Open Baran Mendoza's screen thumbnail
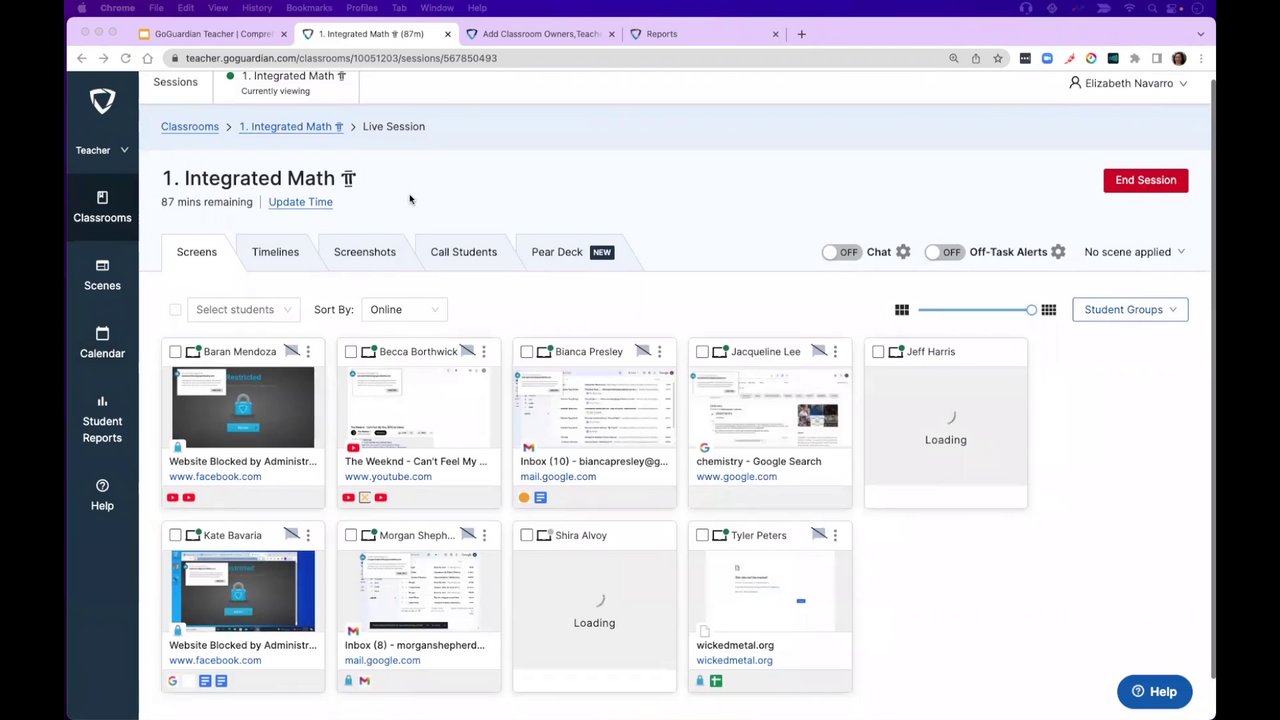 [x=243, y=408]
